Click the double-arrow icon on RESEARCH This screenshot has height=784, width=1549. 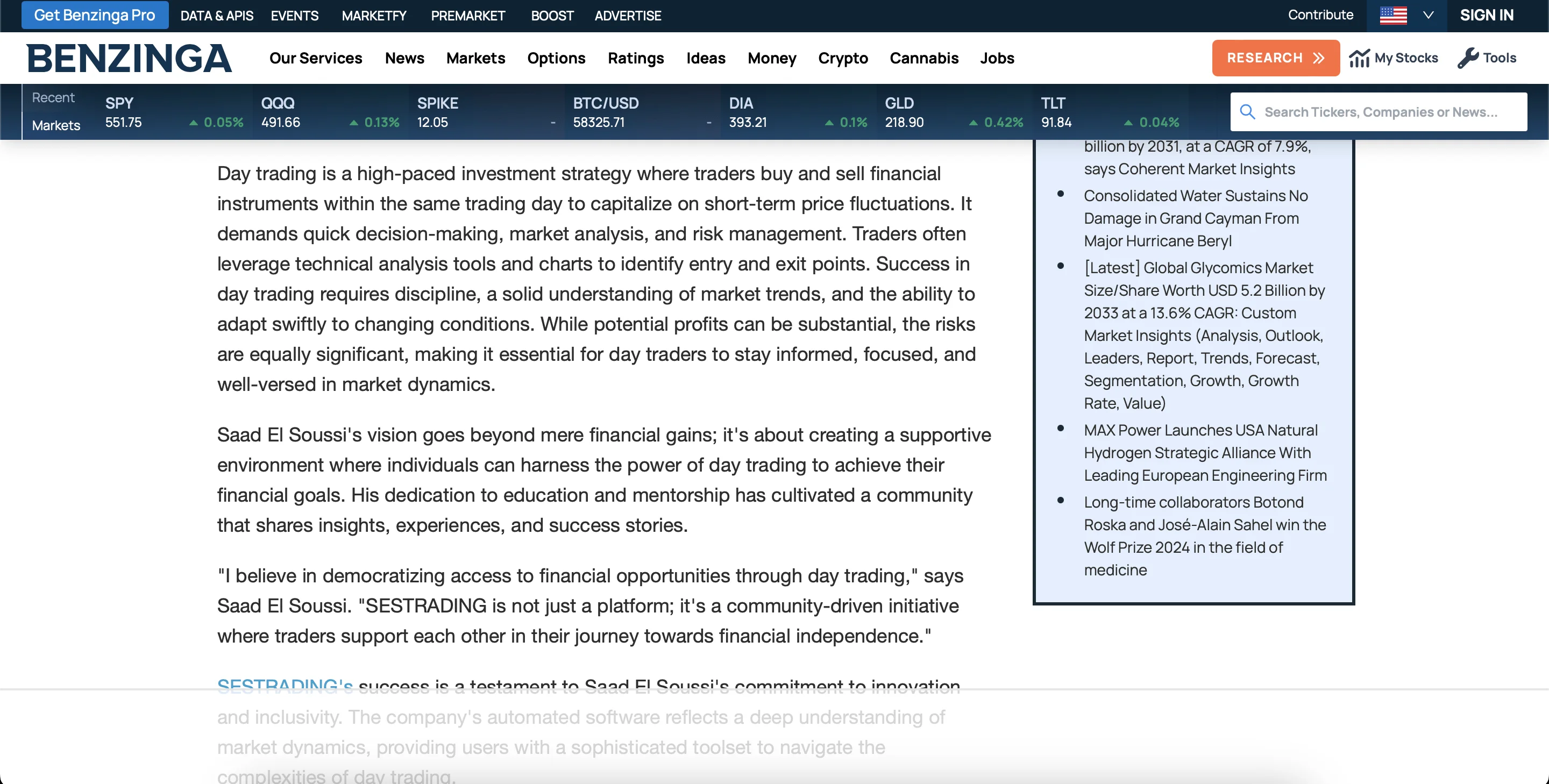tap(1319, 58)
